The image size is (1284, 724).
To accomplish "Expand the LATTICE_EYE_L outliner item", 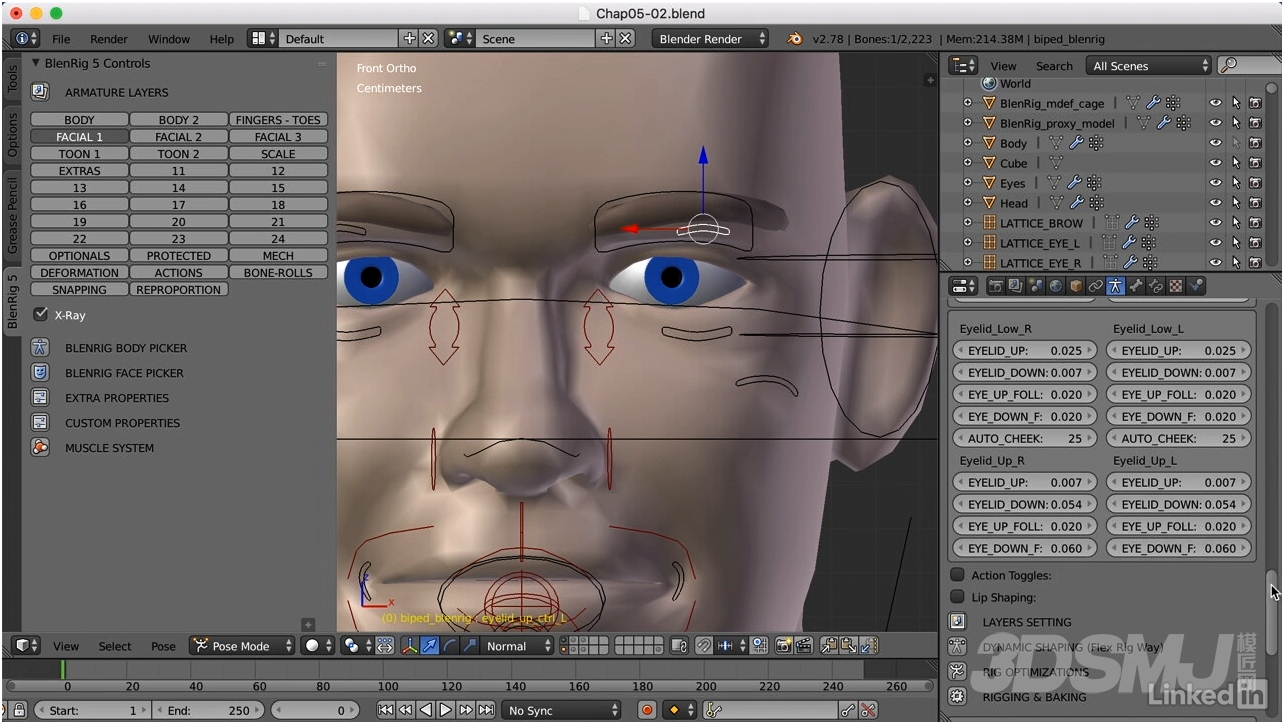I will [967, 243].
